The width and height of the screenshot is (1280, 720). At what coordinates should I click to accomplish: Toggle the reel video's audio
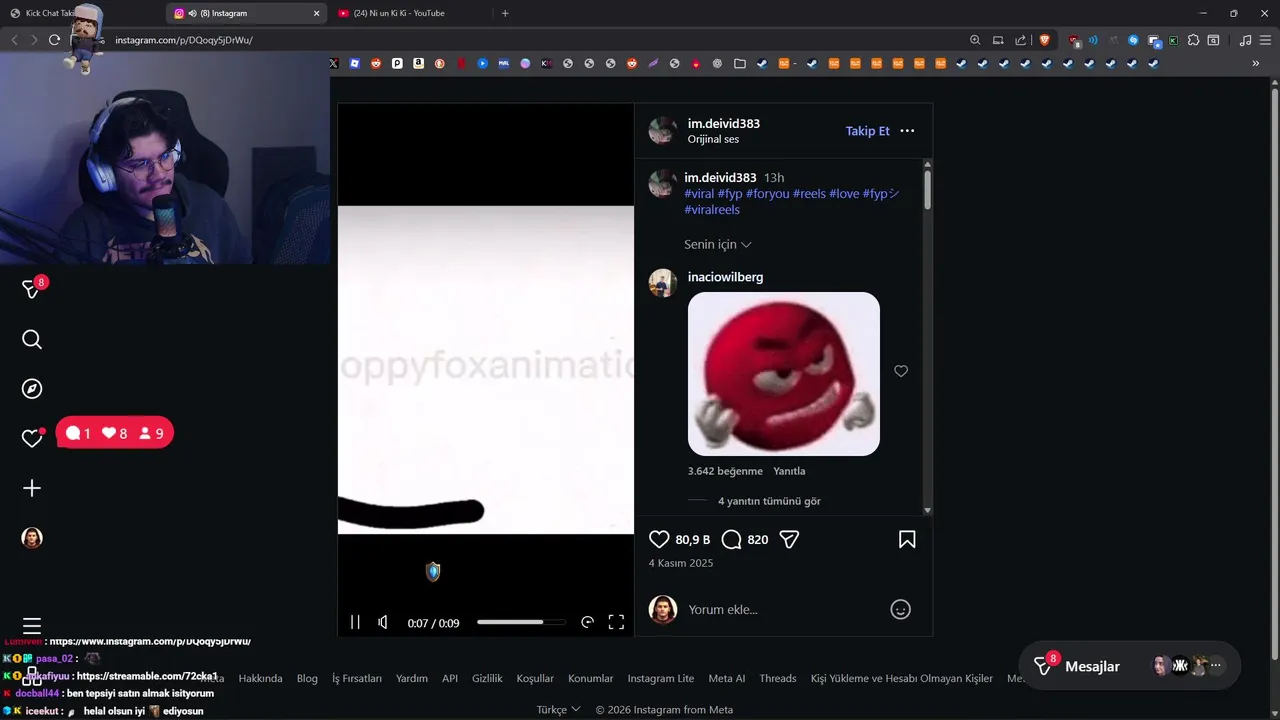(383, 622)
